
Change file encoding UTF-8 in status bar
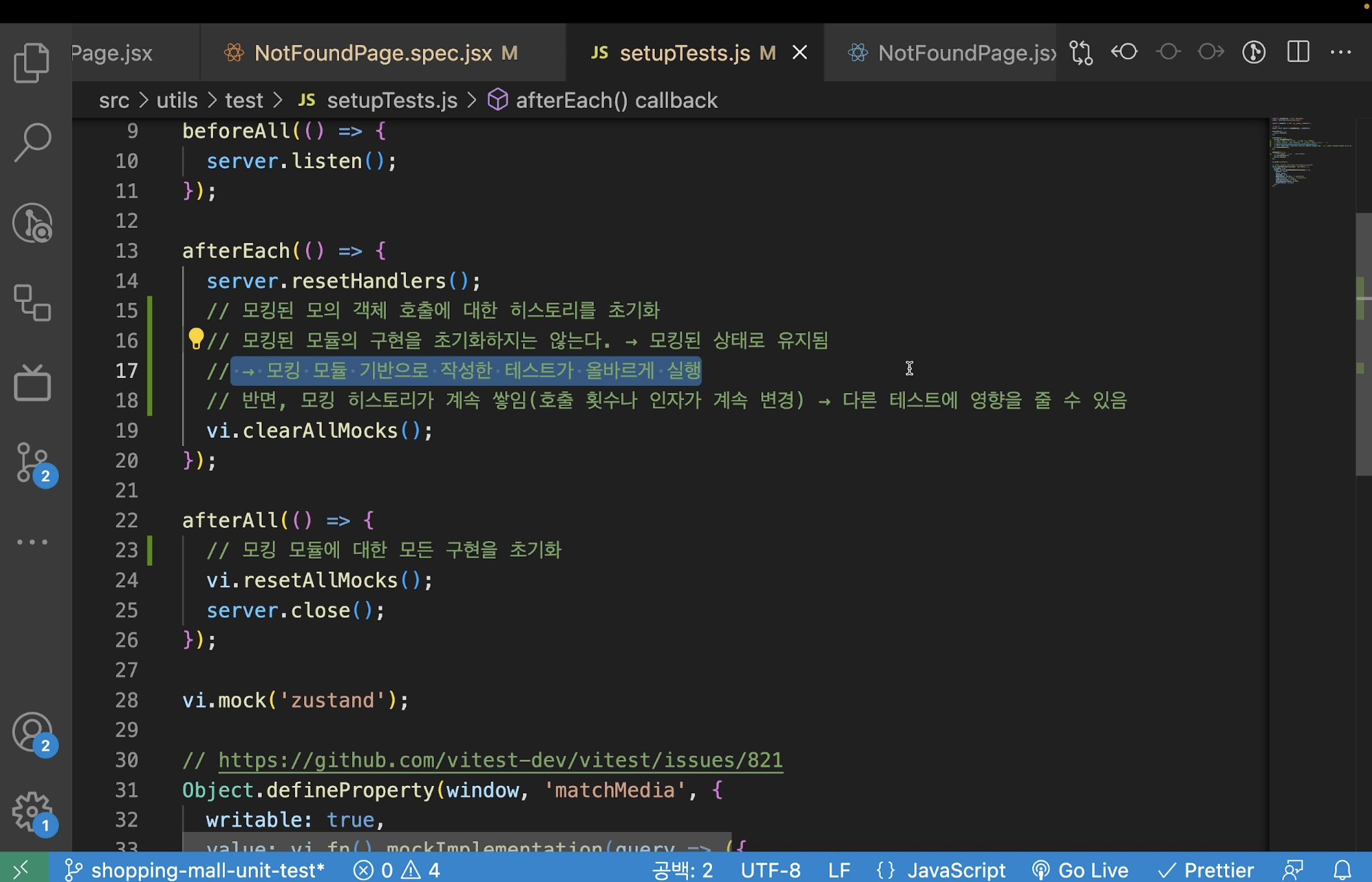point(770,870)
